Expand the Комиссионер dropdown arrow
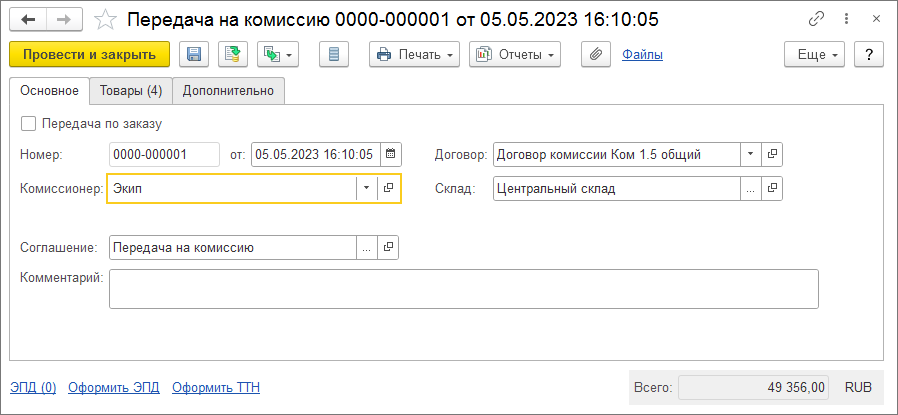Image resolution: width=898 pixels, height=415 pixels. (367, 188)
